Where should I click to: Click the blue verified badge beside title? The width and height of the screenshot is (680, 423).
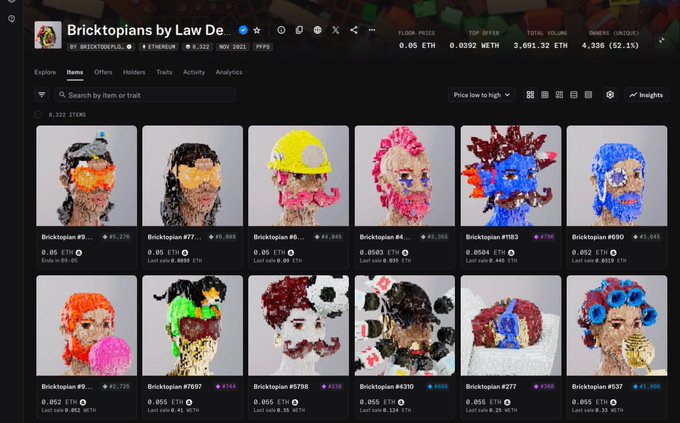[243, 30]
